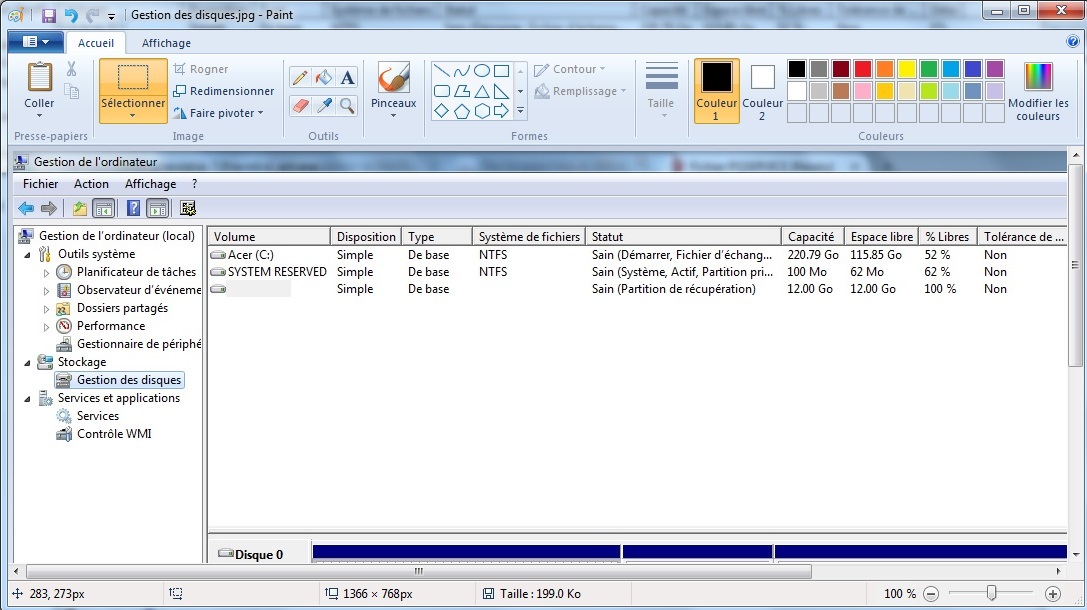The image size is (1087, 610).
Task: Pick the Right arrow shape
Action: click(502, 111)
